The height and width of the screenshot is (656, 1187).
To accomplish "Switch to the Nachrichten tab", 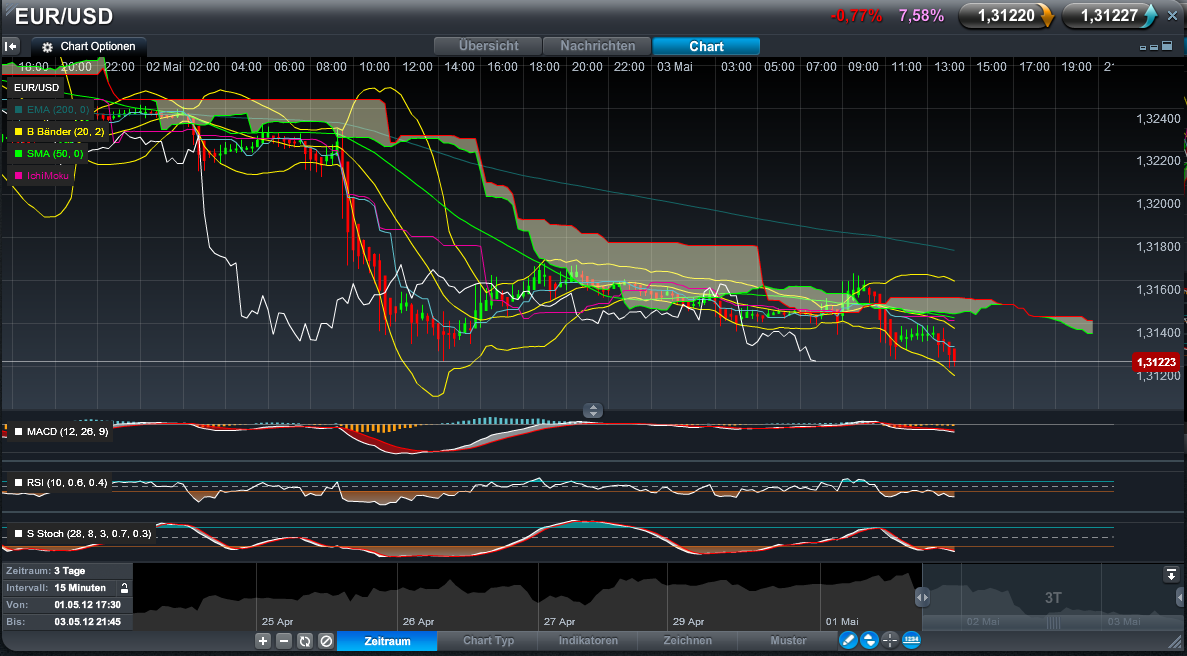I will (x=597, y=46).
